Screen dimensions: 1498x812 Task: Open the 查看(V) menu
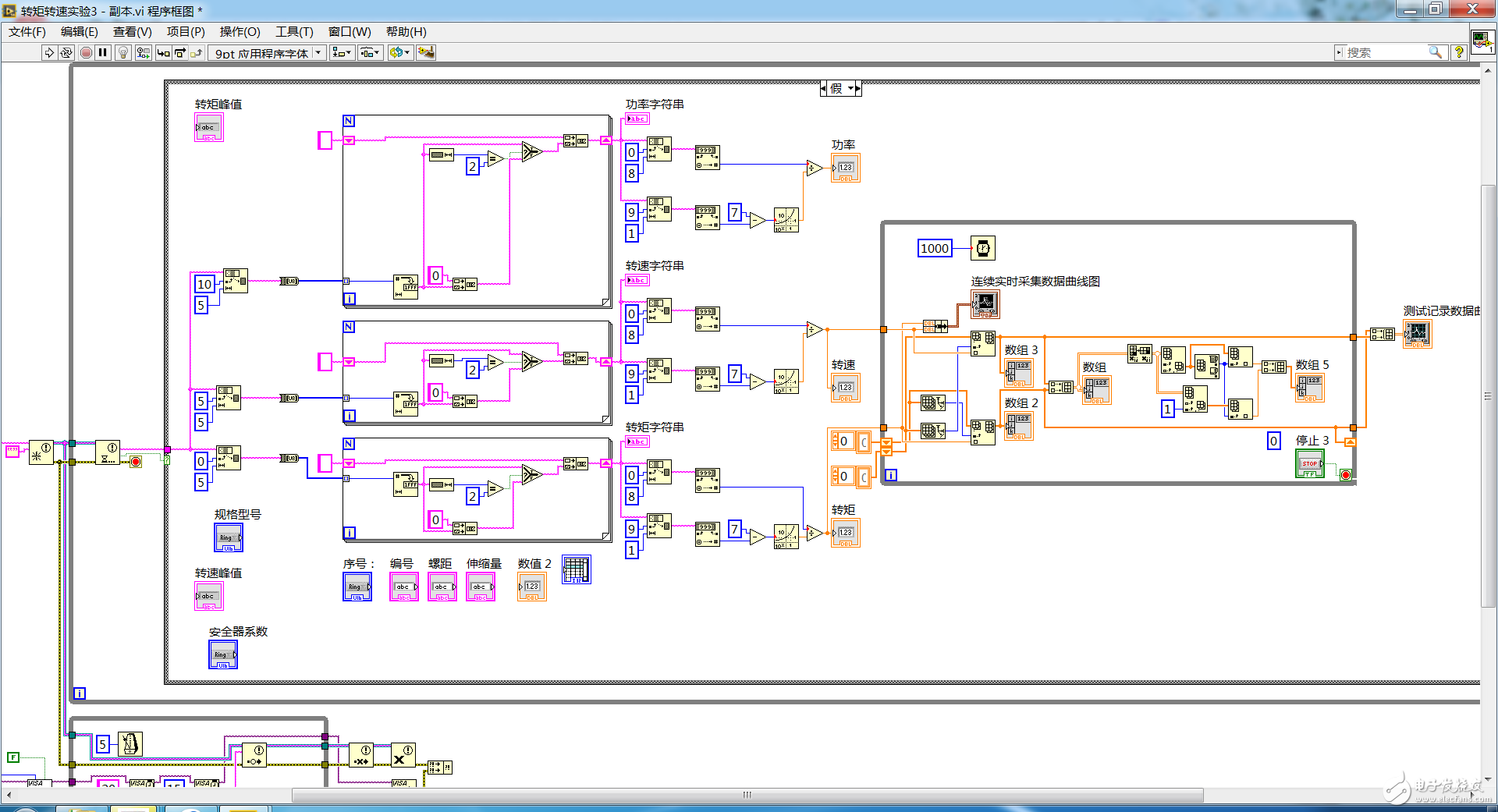[x=133, y=32]
